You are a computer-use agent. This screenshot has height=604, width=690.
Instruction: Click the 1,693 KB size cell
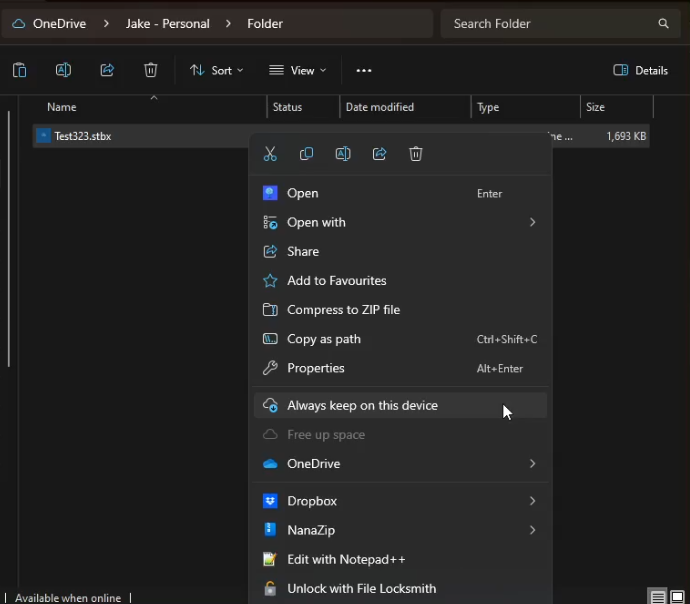coord(626,136)
